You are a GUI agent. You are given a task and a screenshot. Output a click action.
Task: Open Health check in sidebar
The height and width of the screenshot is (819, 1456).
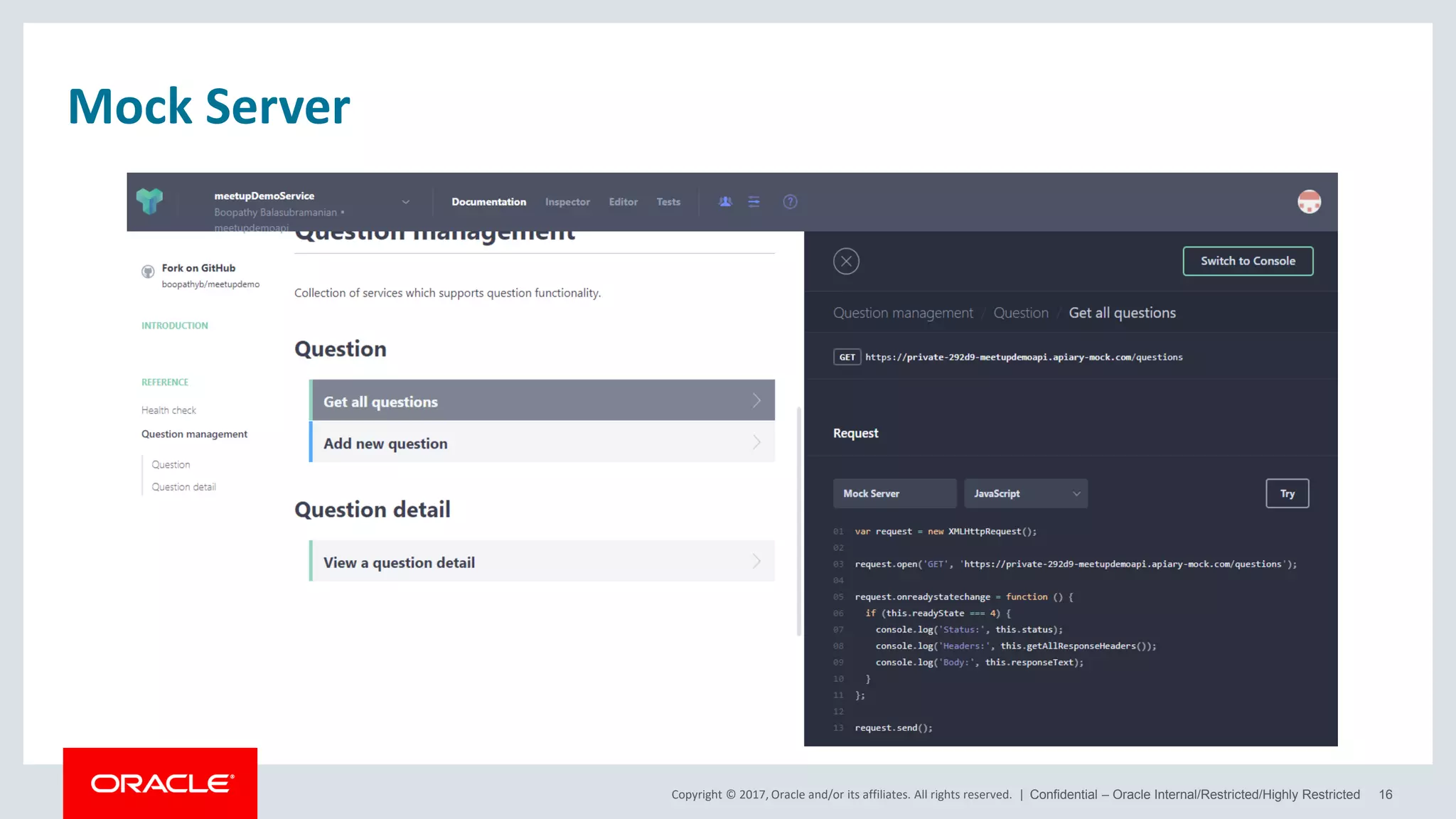168,410
